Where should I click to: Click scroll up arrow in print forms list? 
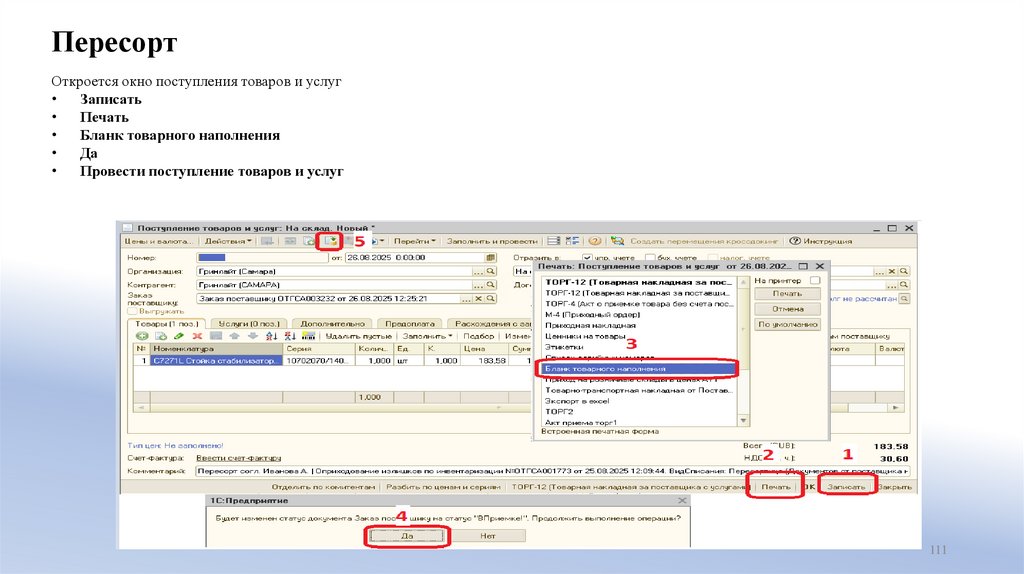(743, 282)
